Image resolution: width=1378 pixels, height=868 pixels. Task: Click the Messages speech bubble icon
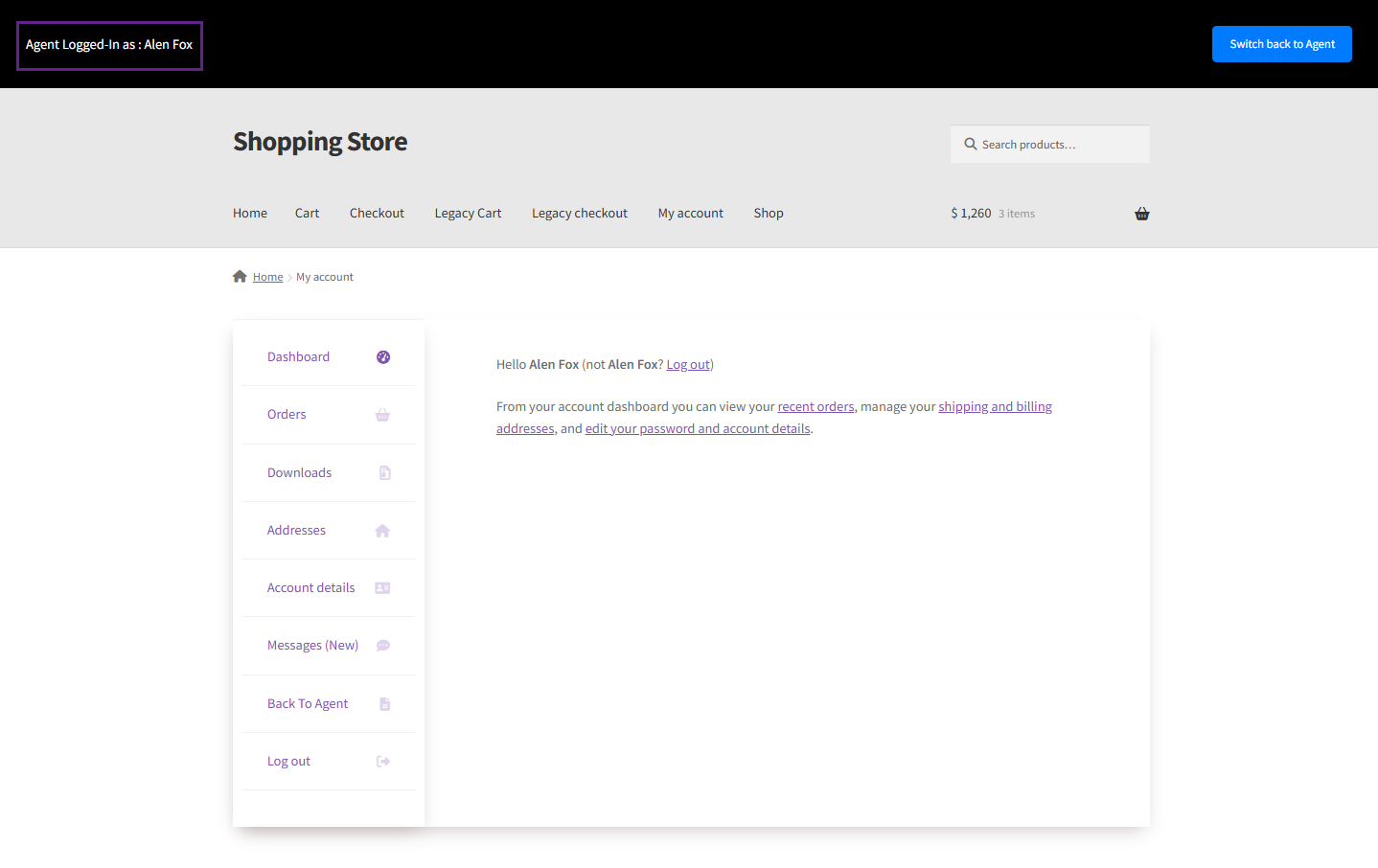383,646
